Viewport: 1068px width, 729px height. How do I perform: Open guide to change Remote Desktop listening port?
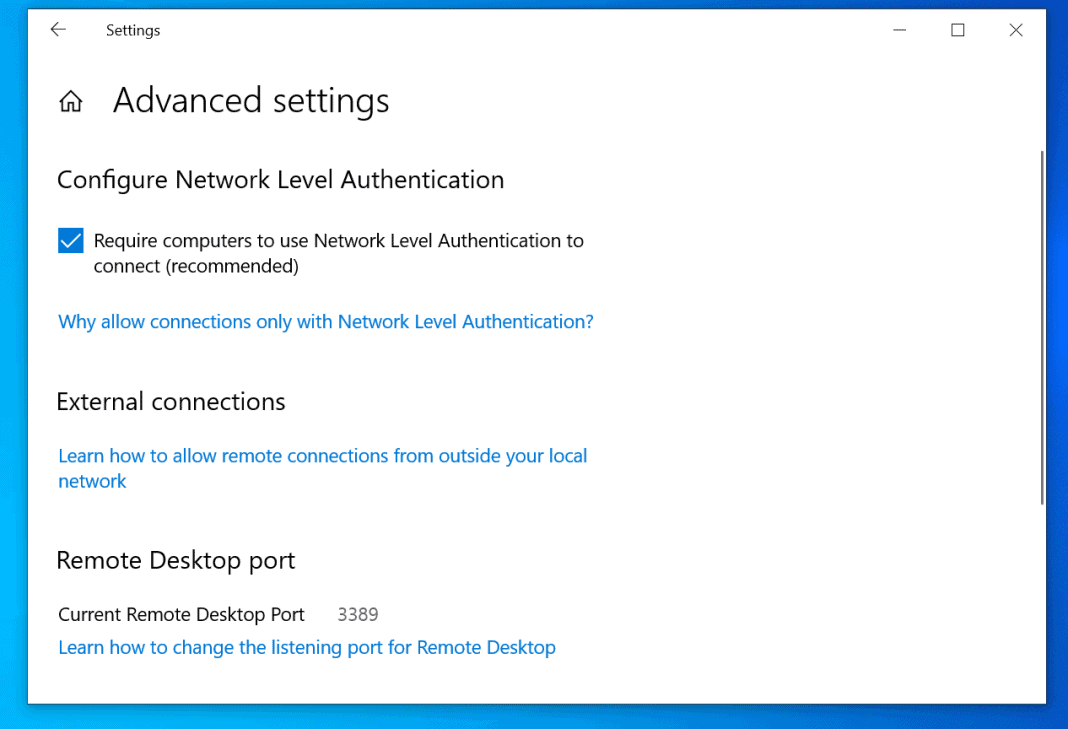point(306,647)
